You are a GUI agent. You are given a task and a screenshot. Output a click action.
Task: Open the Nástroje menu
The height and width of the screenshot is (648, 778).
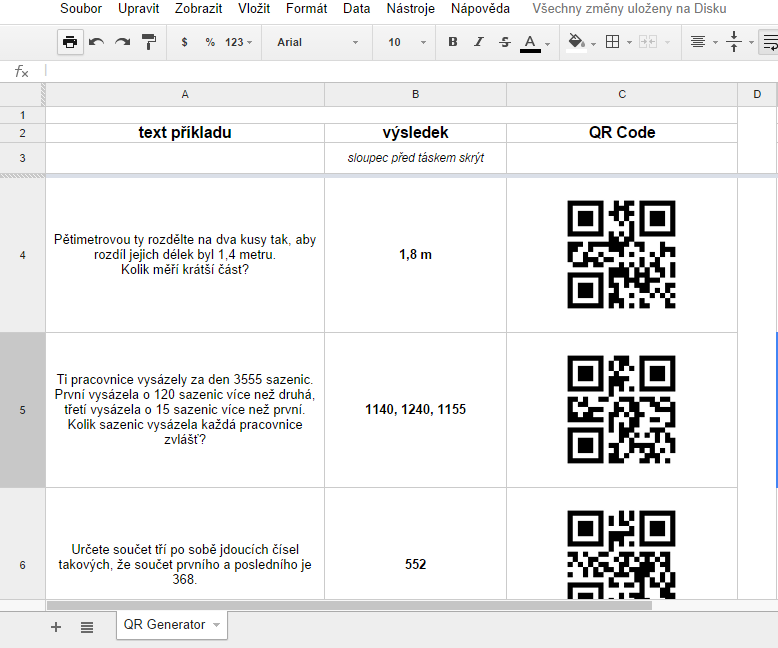tap(411, 8)
